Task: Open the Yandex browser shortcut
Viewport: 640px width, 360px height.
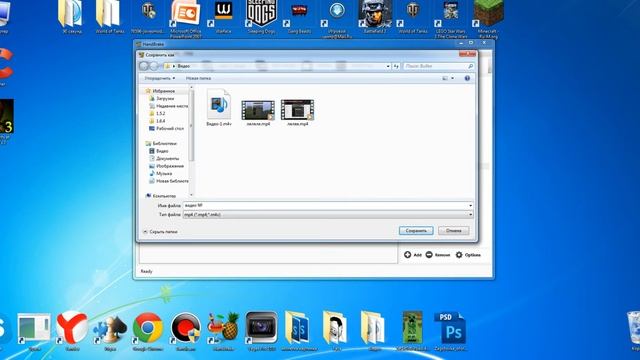Action: (x=72, y=331)
